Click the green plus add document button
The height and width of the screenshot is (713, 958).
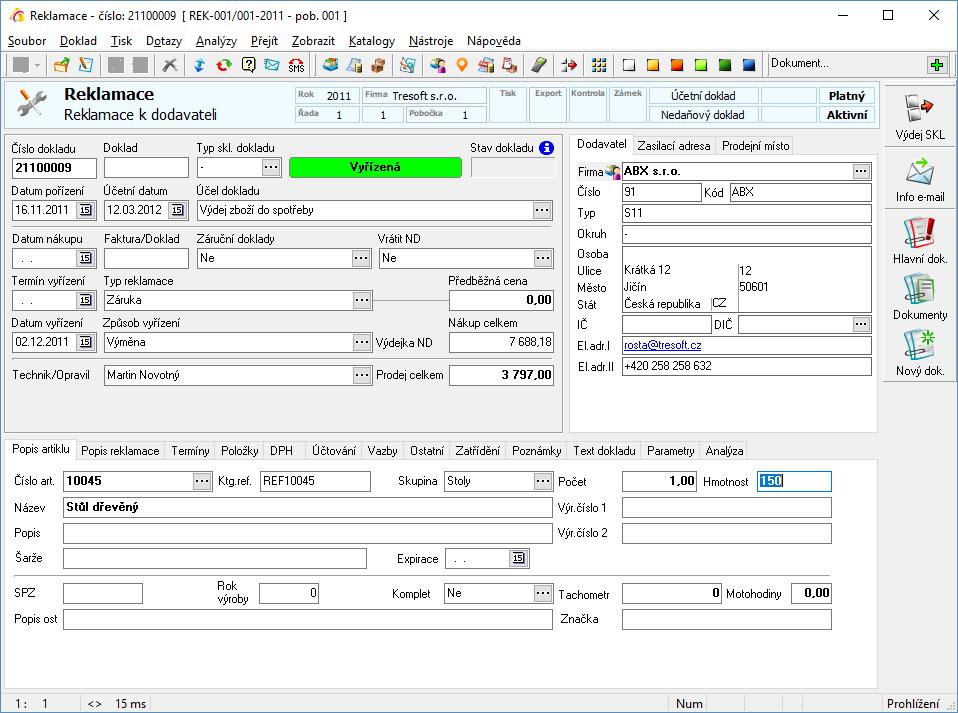[x=937, y=64]
